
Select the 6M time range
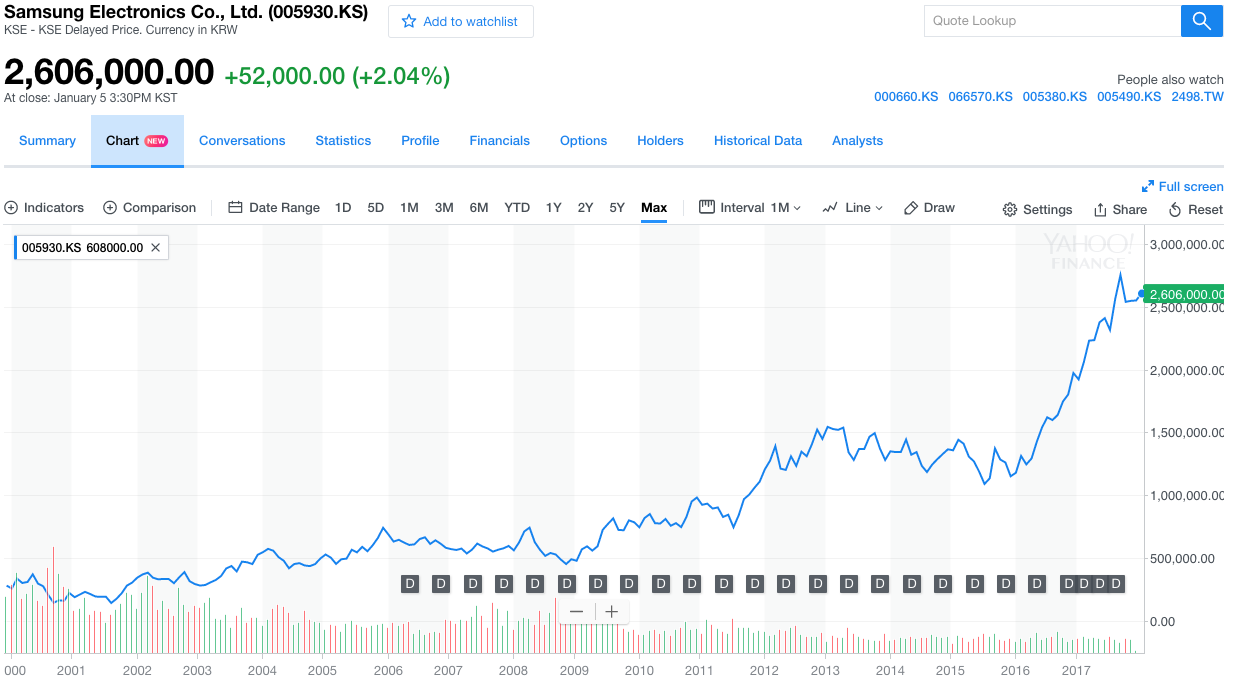point(479,208)
